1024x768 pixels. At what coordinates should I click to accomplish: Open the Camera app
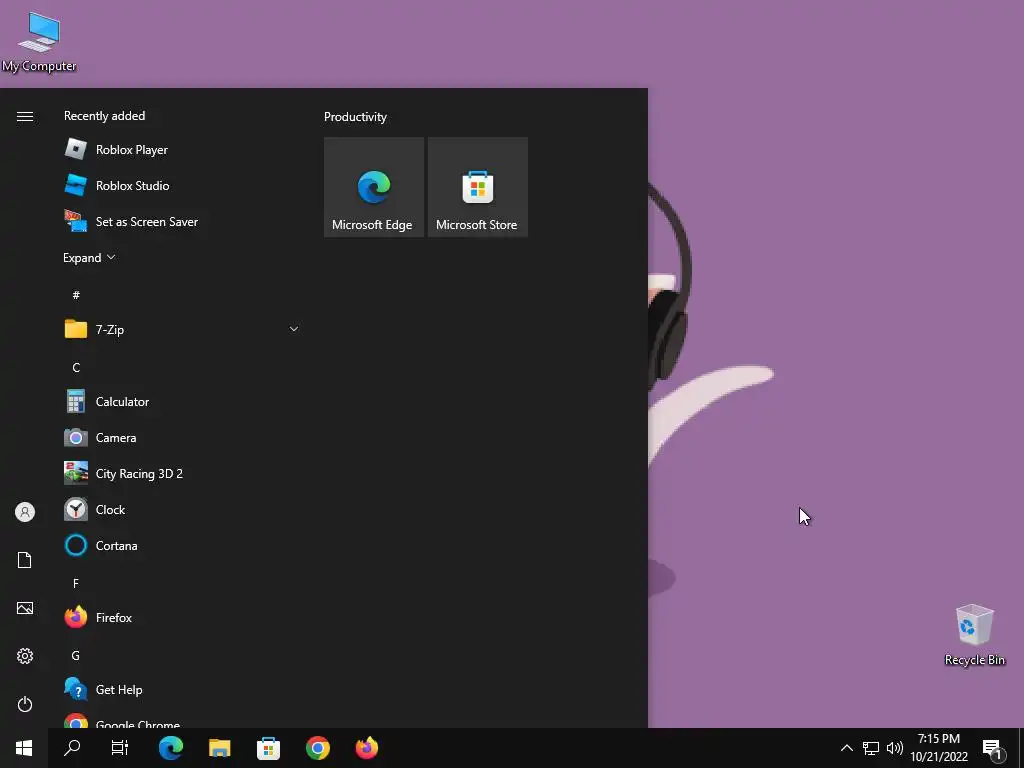[x=182, y=438]
